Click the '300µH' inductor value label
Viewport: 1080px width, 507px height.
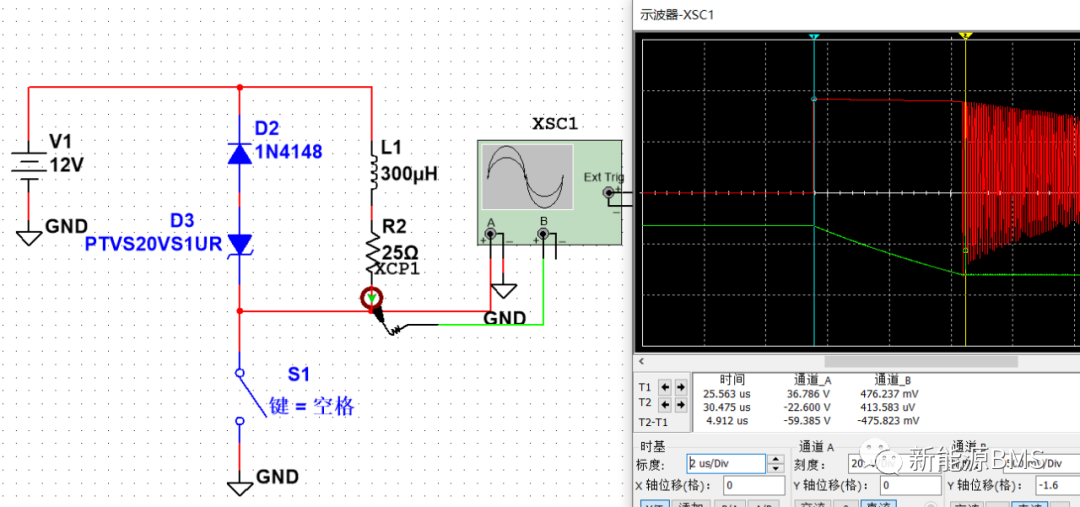coord(410,174)
